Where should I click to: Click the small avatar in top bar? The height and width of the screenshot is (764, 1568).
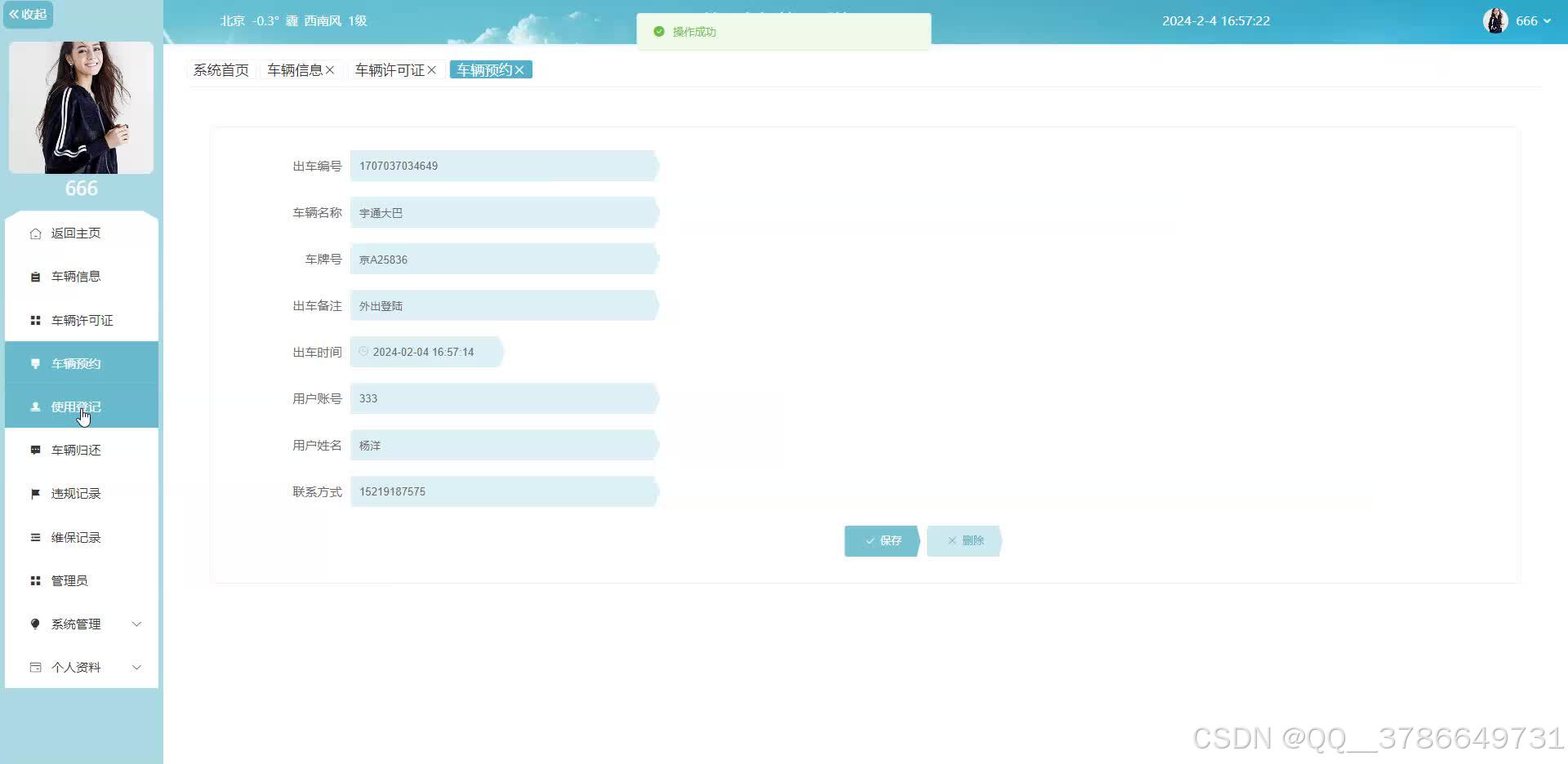pos(1495,20)
